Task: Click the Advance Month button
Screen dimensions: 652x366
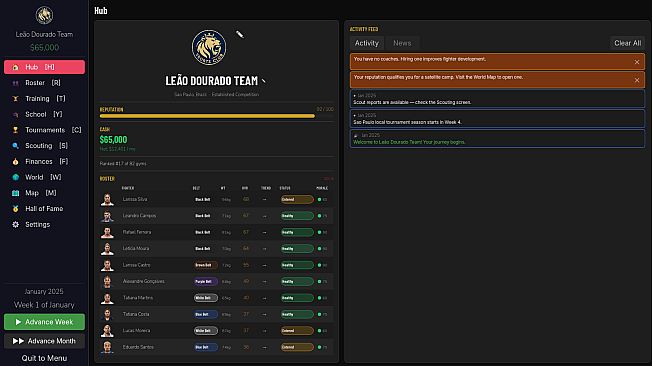Action: click(44, 341)
